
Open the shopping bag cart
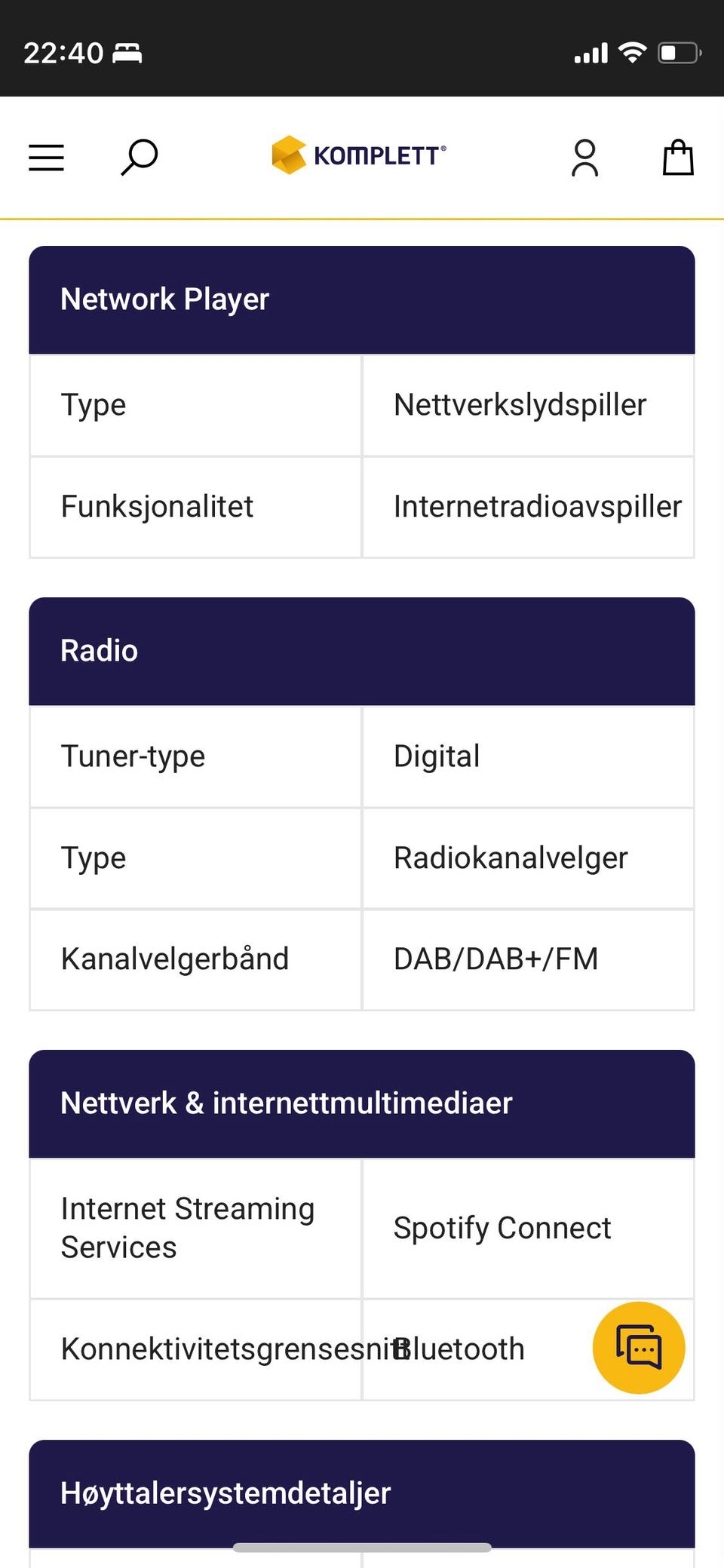pos(677,158)
